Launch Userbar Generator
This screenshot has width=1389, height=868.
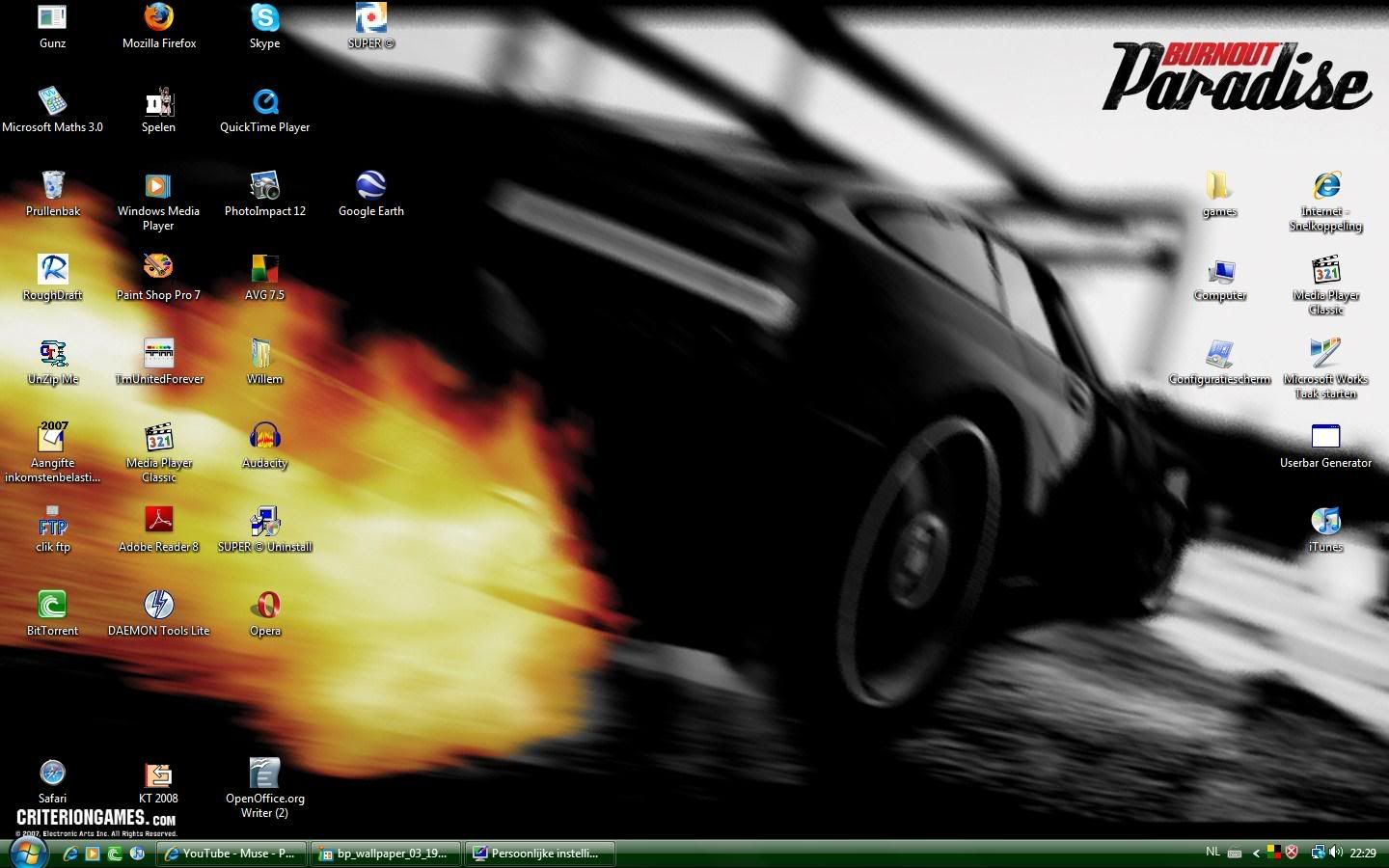click(x=1325, y=446)
